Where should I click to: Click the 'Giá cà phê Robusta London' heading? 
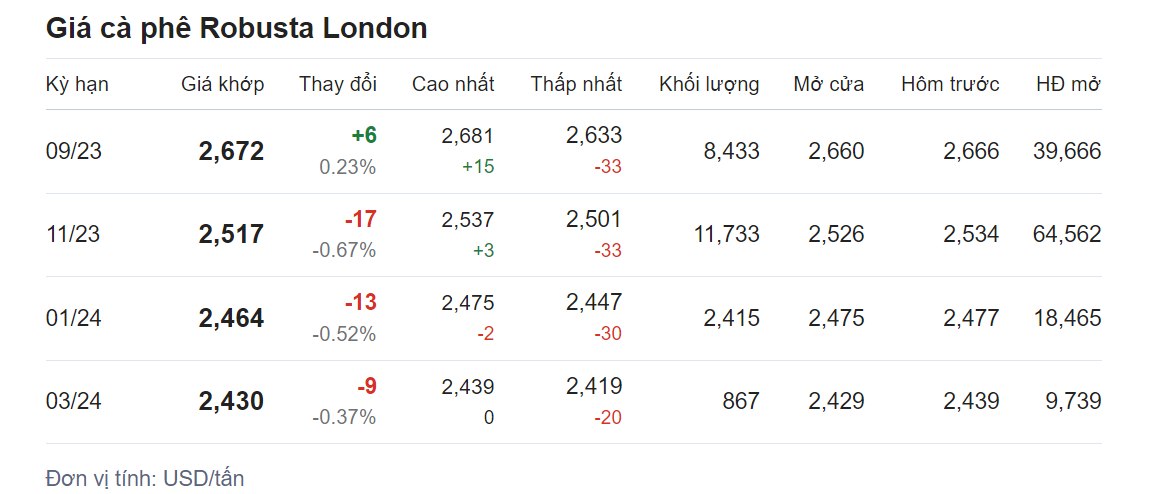point(237,29)
